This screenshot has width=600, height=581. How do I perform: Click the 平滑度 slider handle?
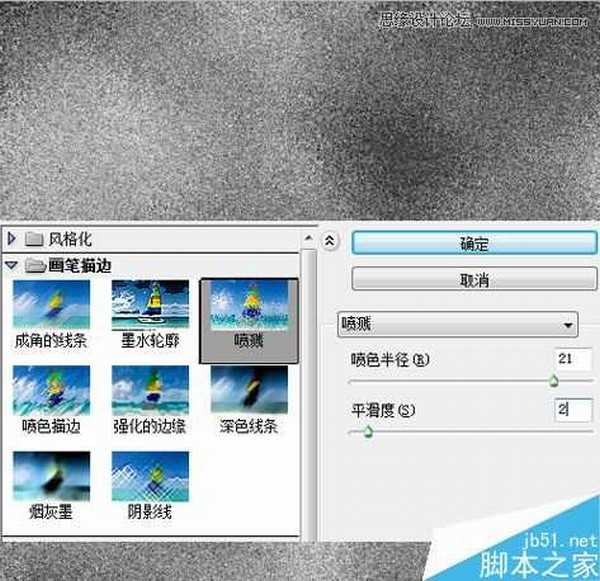click(367, 432)
